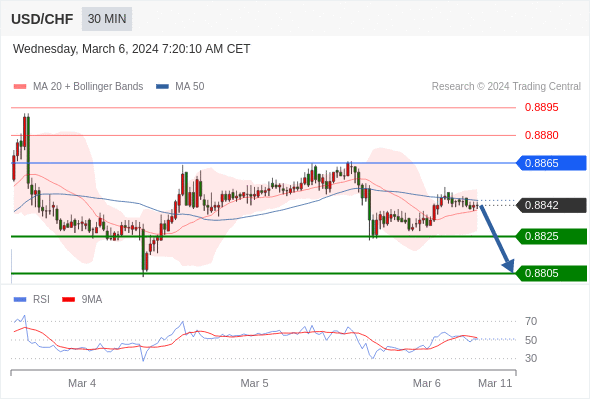Click the 0.8880 resistance level label

click(541, 135)
